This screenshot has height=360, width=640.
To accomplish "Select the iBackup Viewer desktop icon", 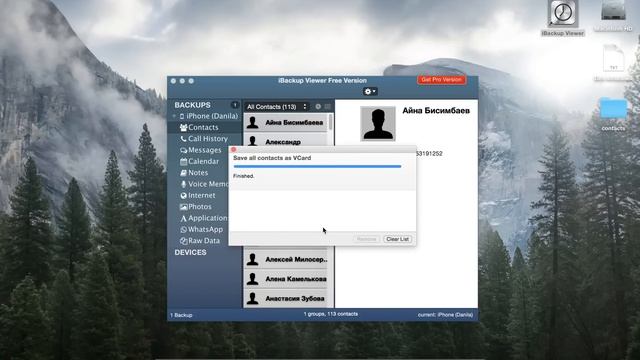I will [563, 18].
